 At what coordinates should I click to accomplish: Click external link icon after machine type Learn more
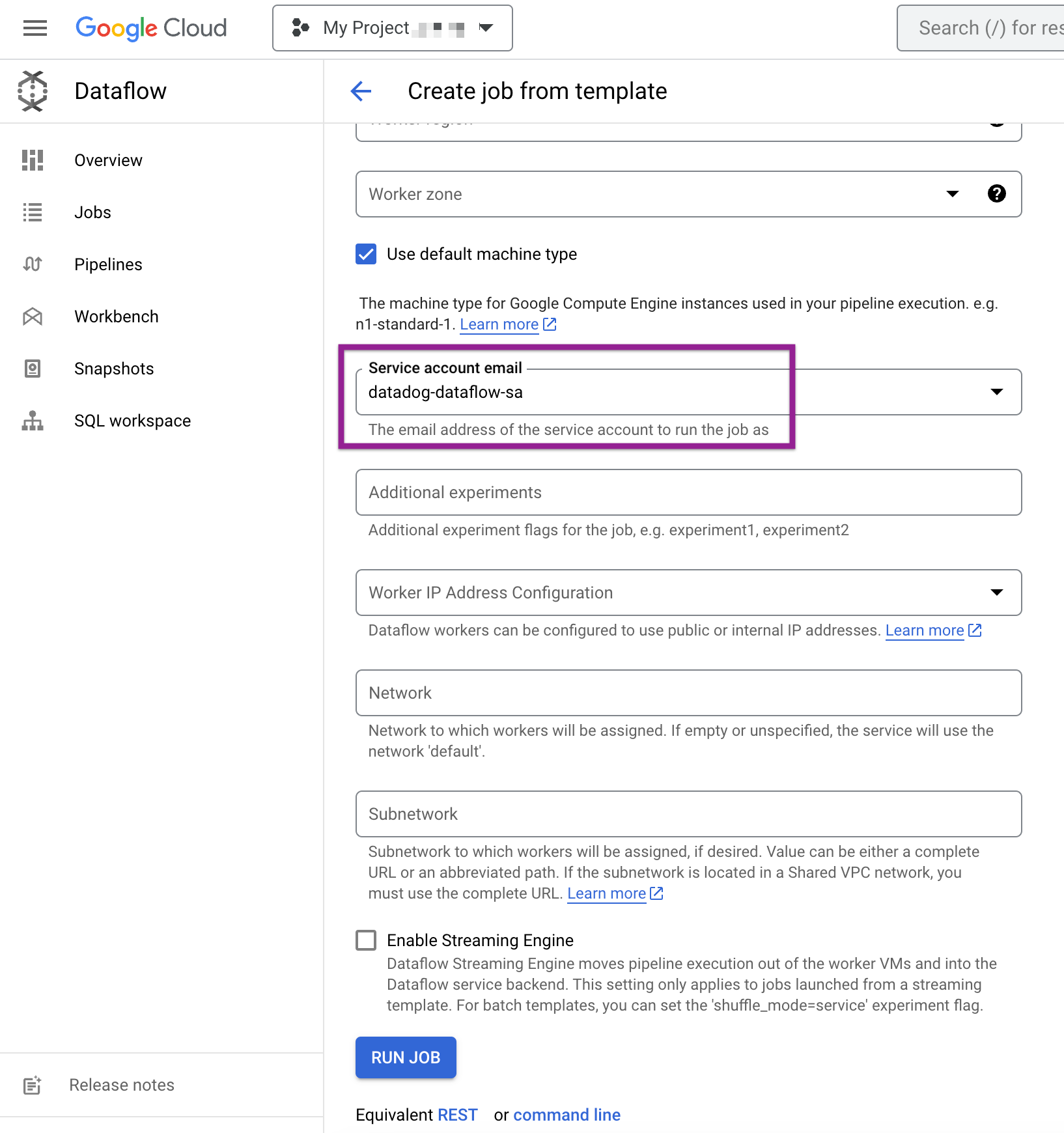pyautogui.click(x=550, y=324)
